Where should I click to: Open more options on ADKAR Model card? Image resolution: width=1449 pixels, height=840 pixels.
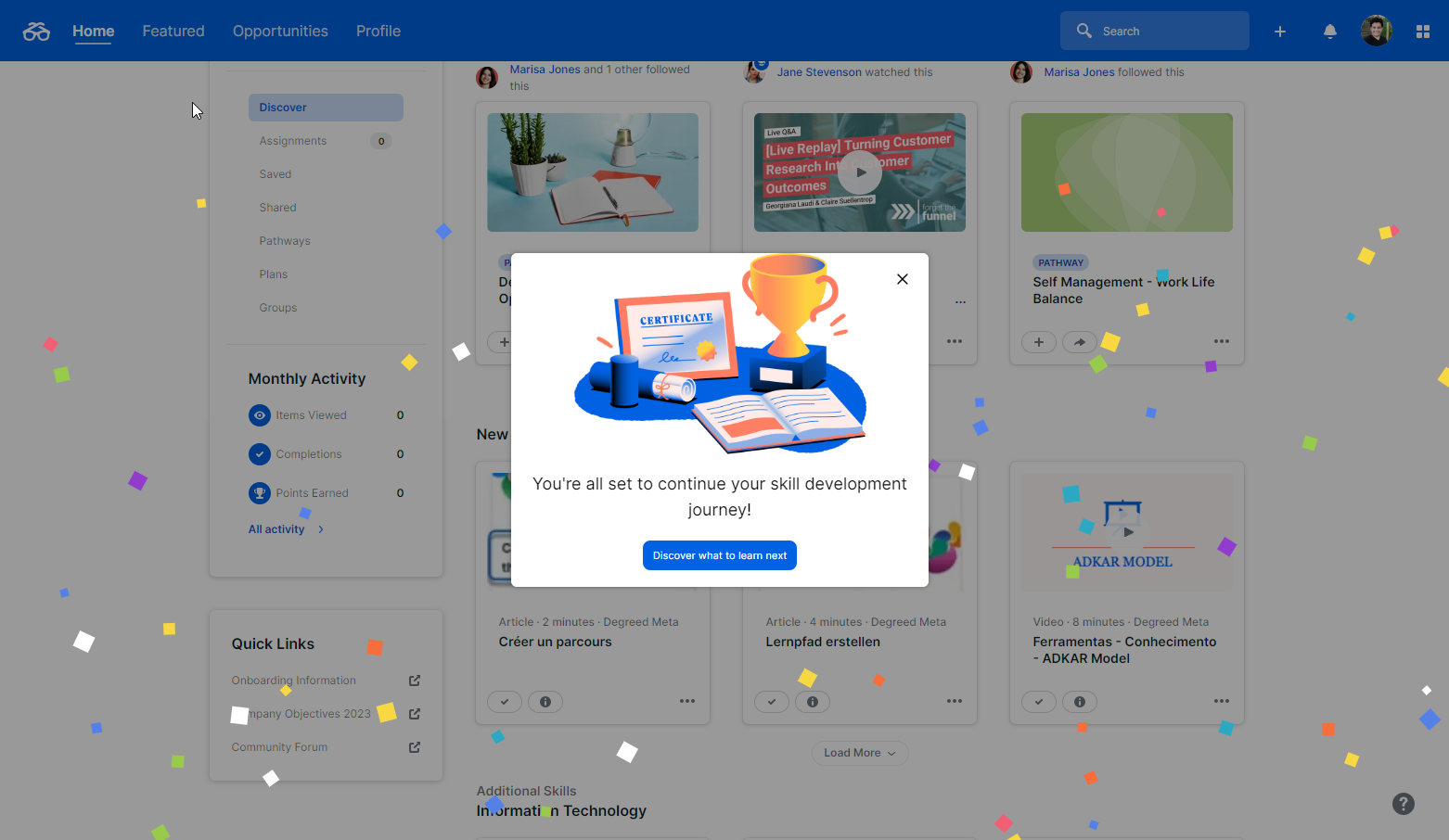coord(1221,702)
